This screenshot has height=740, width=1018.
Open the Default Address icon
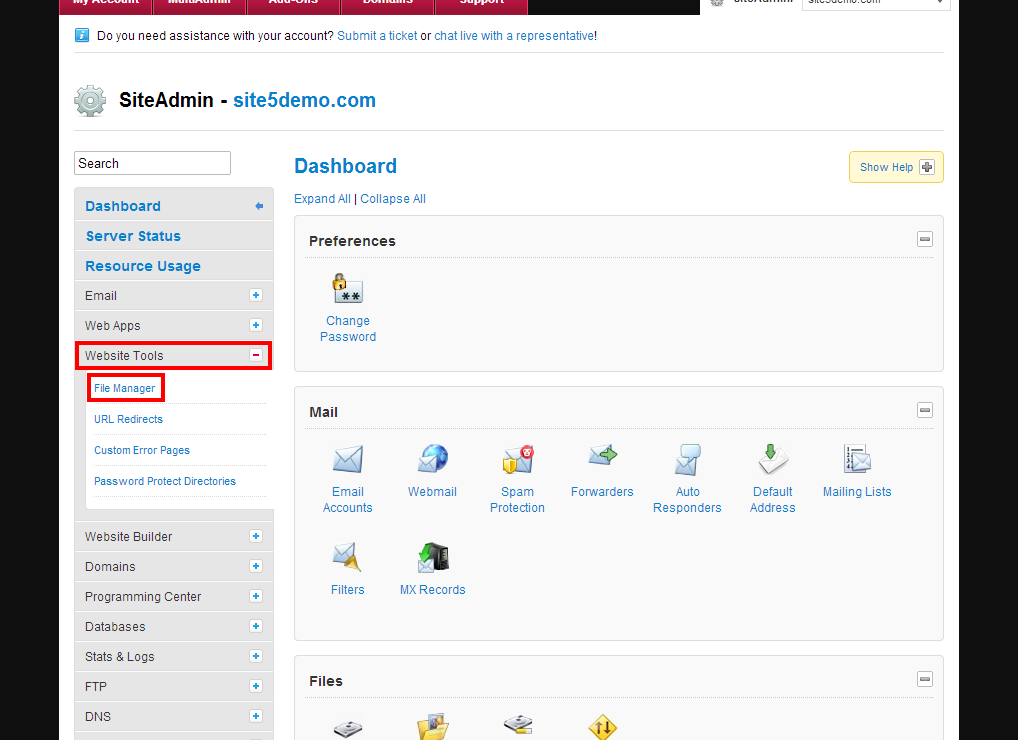point(773,459)
